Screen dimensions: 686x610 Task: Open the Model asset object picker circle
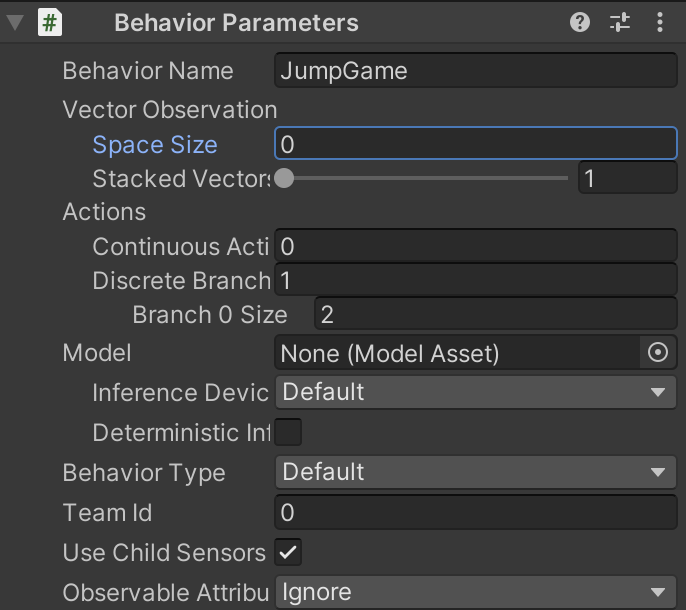[x=658, y=352]
